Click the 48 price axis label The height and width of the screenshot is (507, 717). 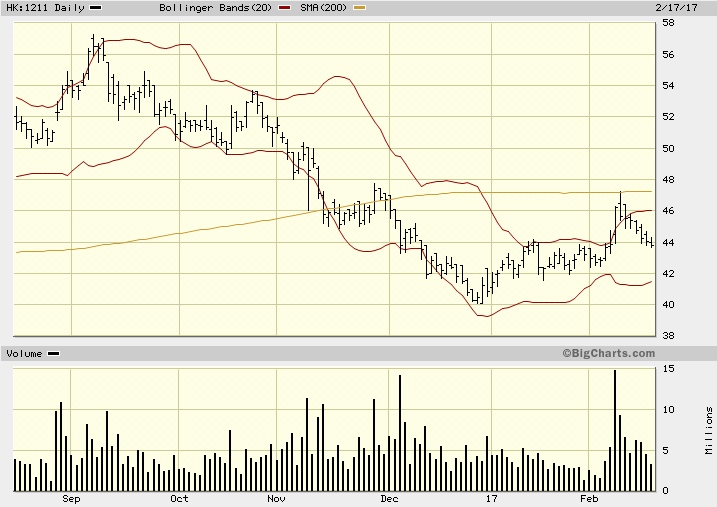coord(668,180)
